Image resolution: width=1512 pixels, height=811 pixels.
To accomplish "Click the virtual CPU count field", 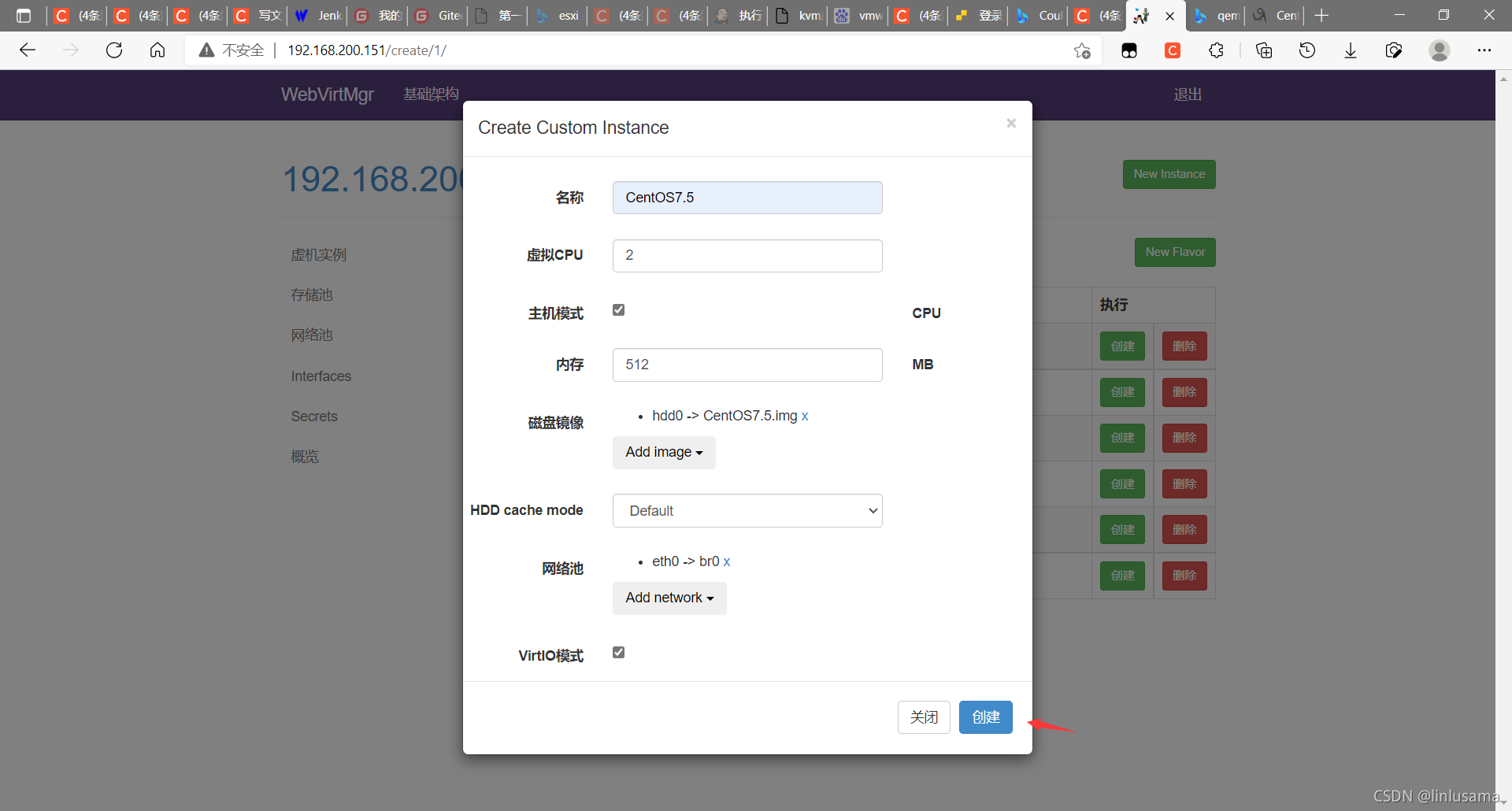I will pos(747,256).
